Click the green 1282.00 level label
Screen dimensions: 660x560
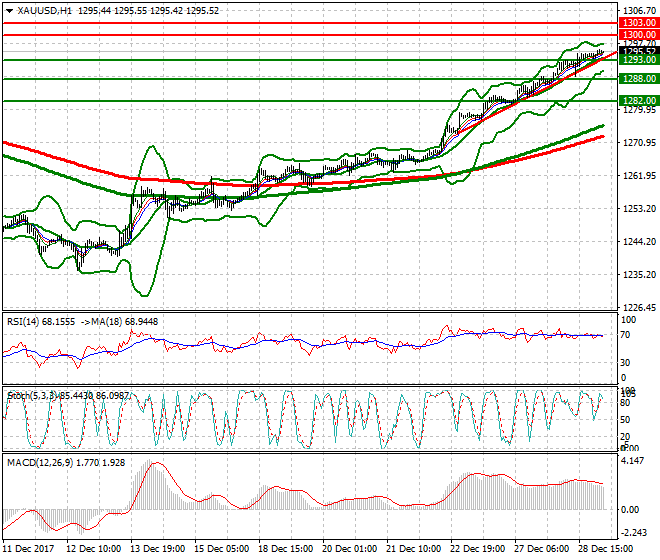[x=638, y=101]
